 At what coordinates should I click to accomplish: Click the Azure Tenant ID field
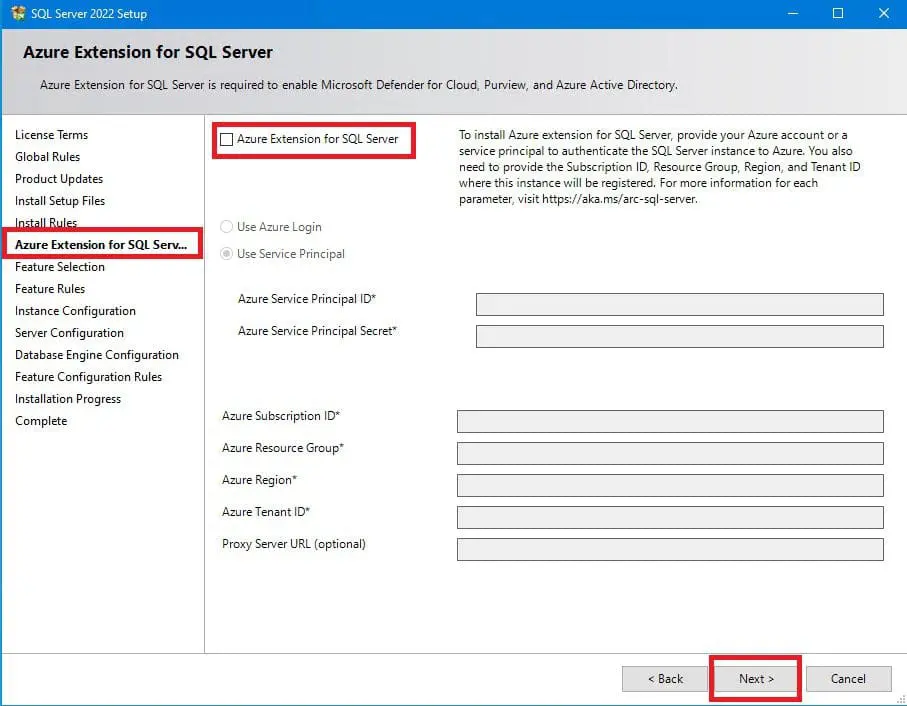tap(669, 517)
